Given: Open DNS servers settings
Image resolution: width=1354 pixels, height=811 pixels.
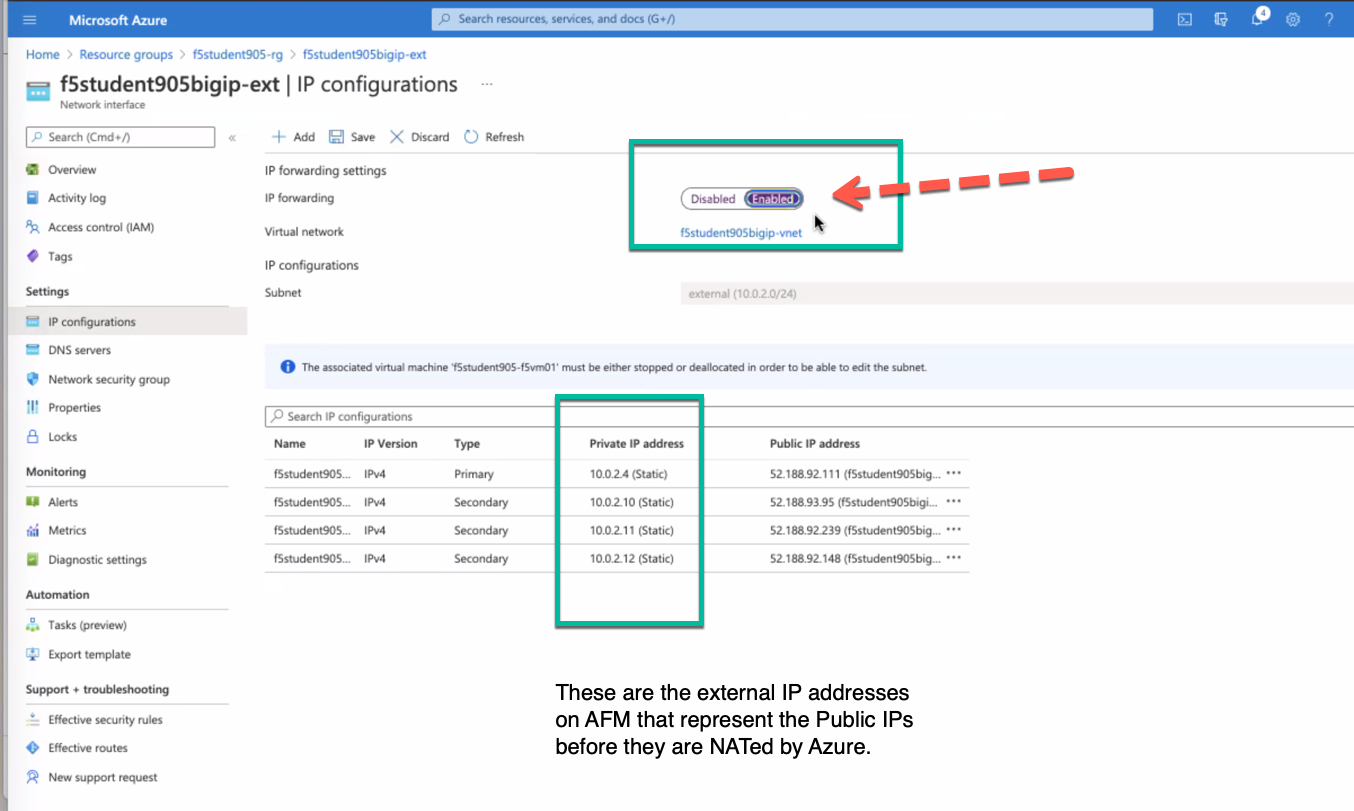Looking at the screenshot, I should tap(80, 350).
